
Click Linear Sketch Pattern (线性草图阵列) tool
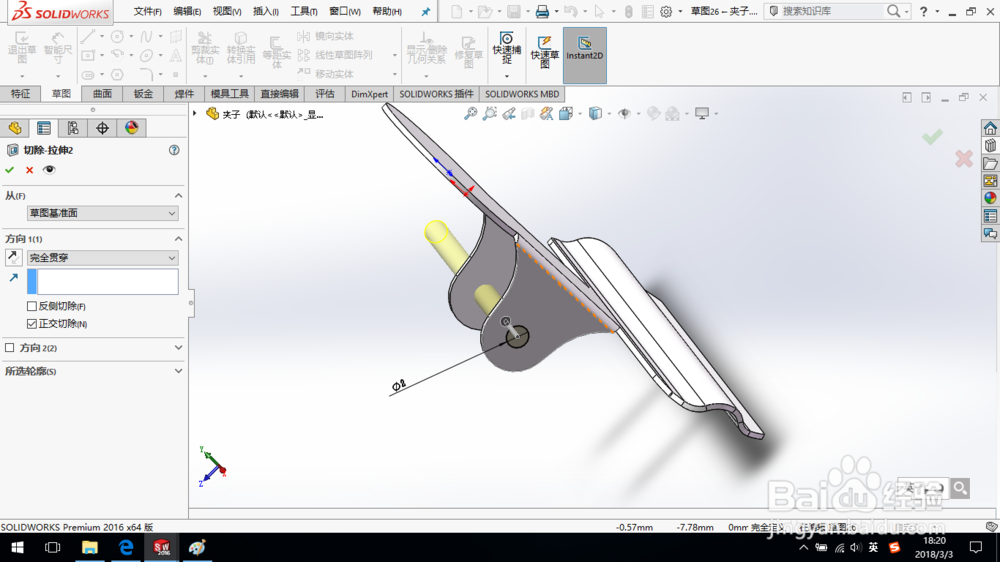(335, 55)
